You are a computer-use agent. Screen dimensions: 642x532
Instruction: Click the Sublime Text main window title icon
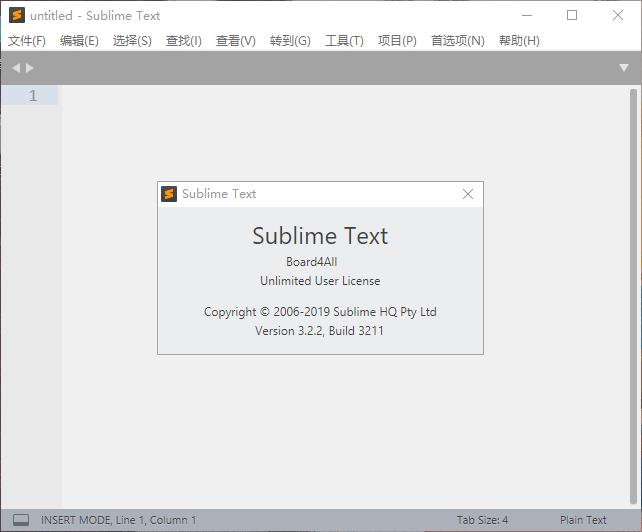17,15
